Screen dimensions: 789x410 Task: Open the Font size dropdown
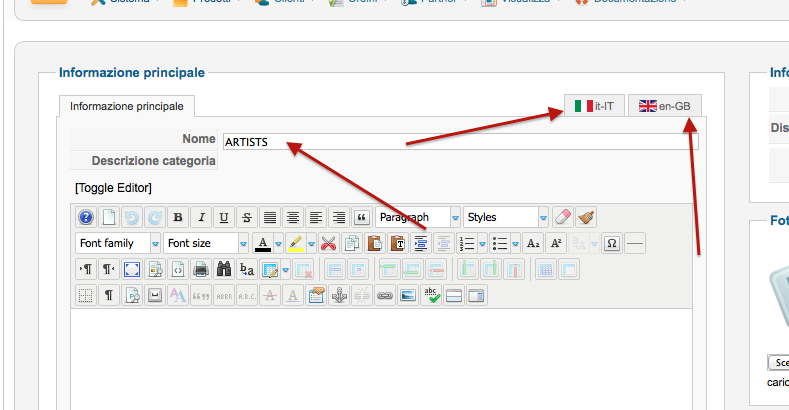(206, 243)
